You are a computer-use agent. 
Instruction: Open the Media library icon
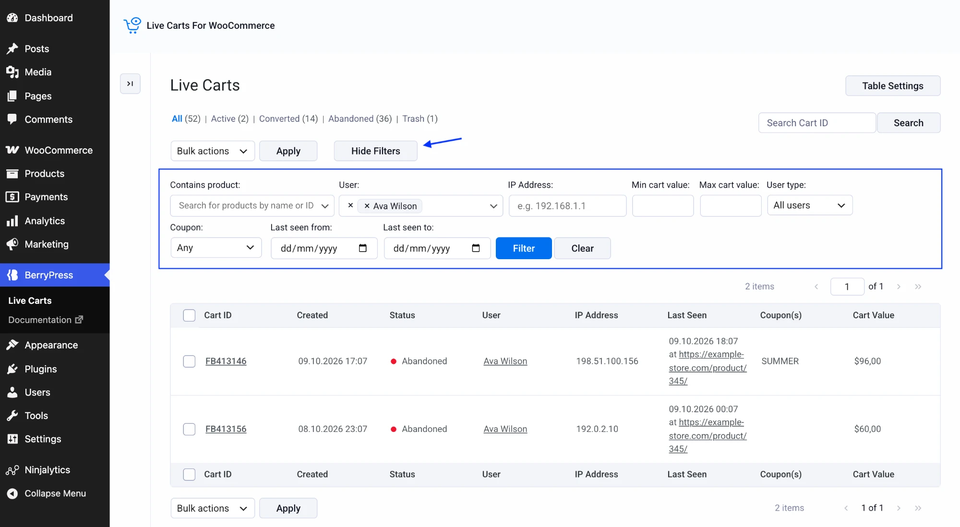coord(12,72)
